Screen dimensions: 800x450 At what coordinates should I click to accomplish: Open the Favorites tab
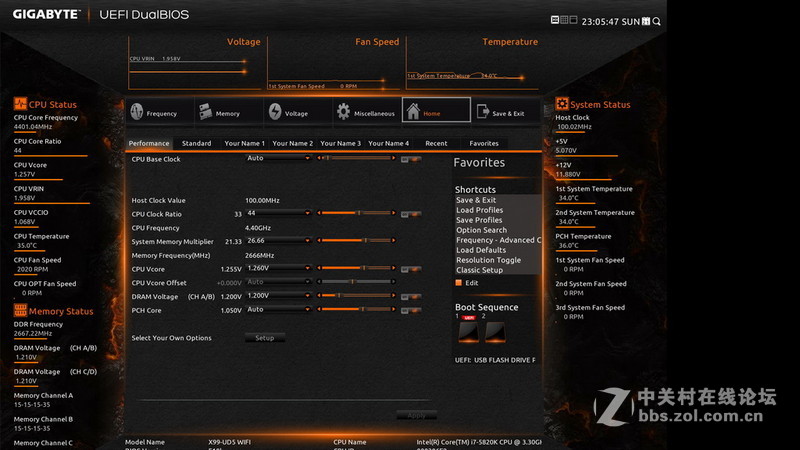coord(484,143)
